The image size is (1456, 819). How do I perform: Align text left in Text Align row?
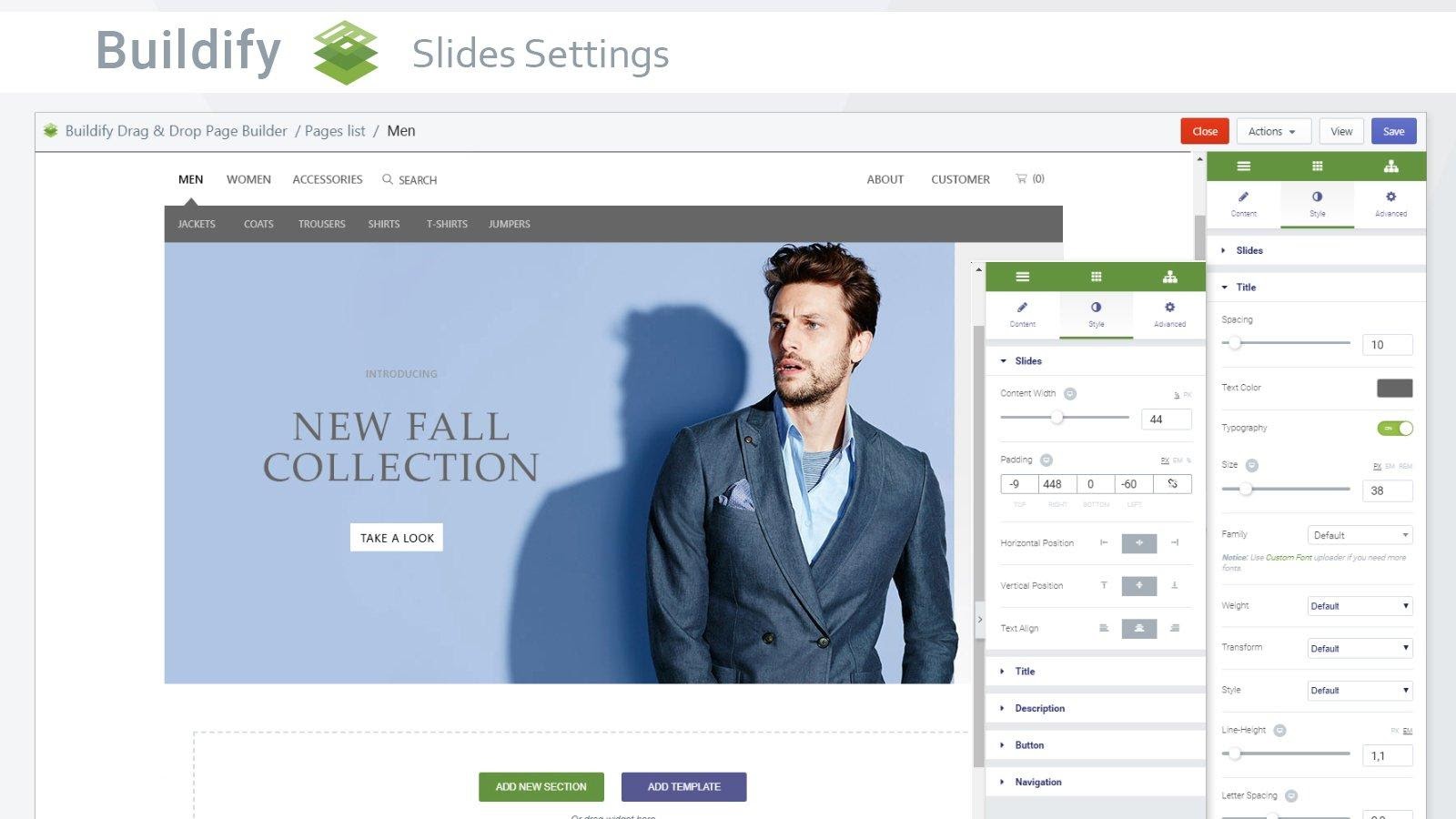[x=1103, y=628]
